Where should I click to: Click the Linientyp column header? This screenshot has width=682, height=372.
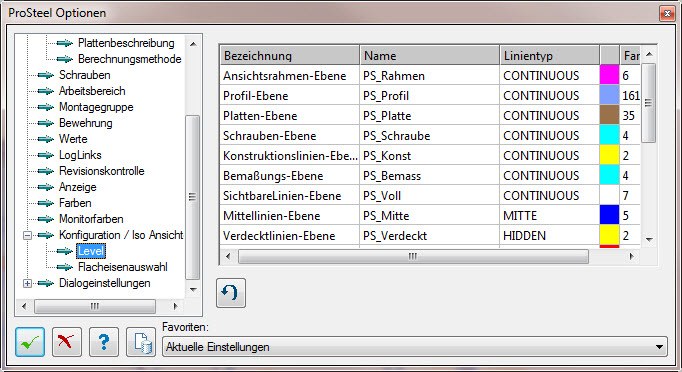click(x=549, y=56)
